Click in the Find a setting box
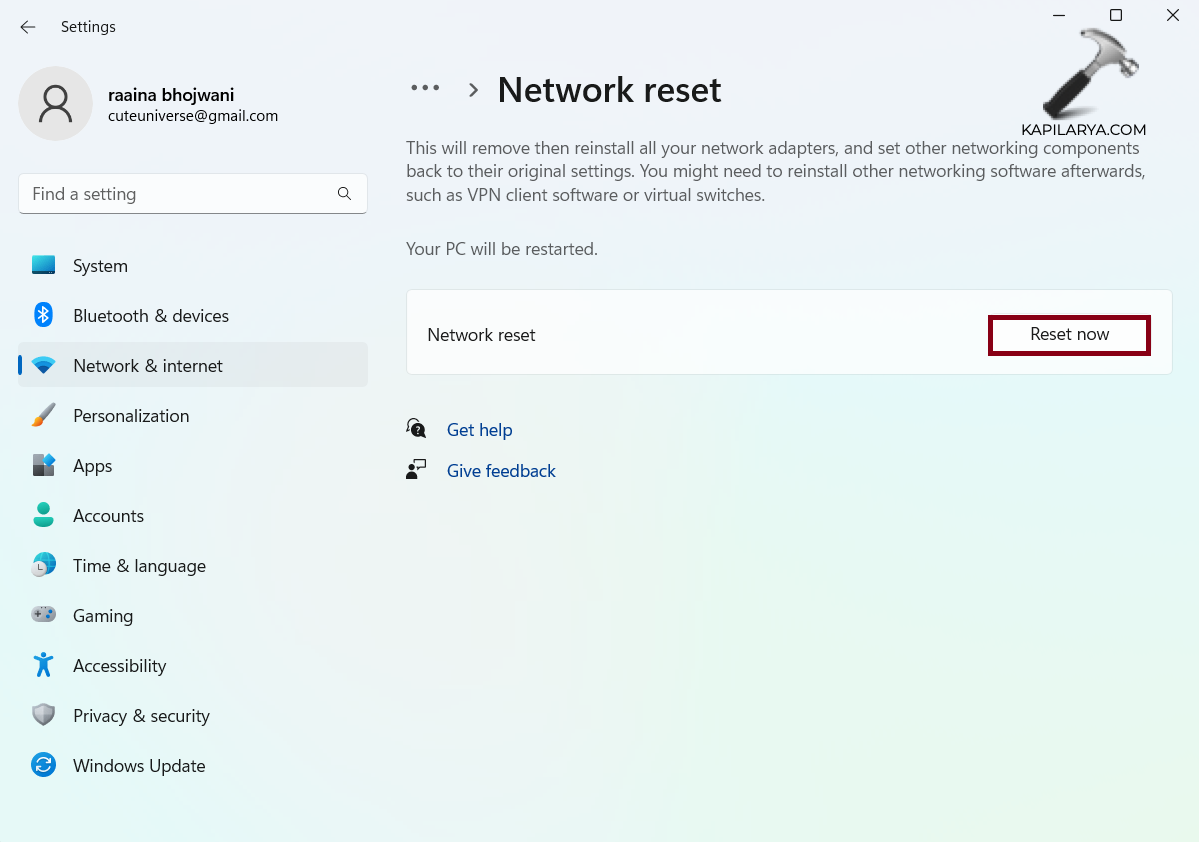 pos(180,194)
